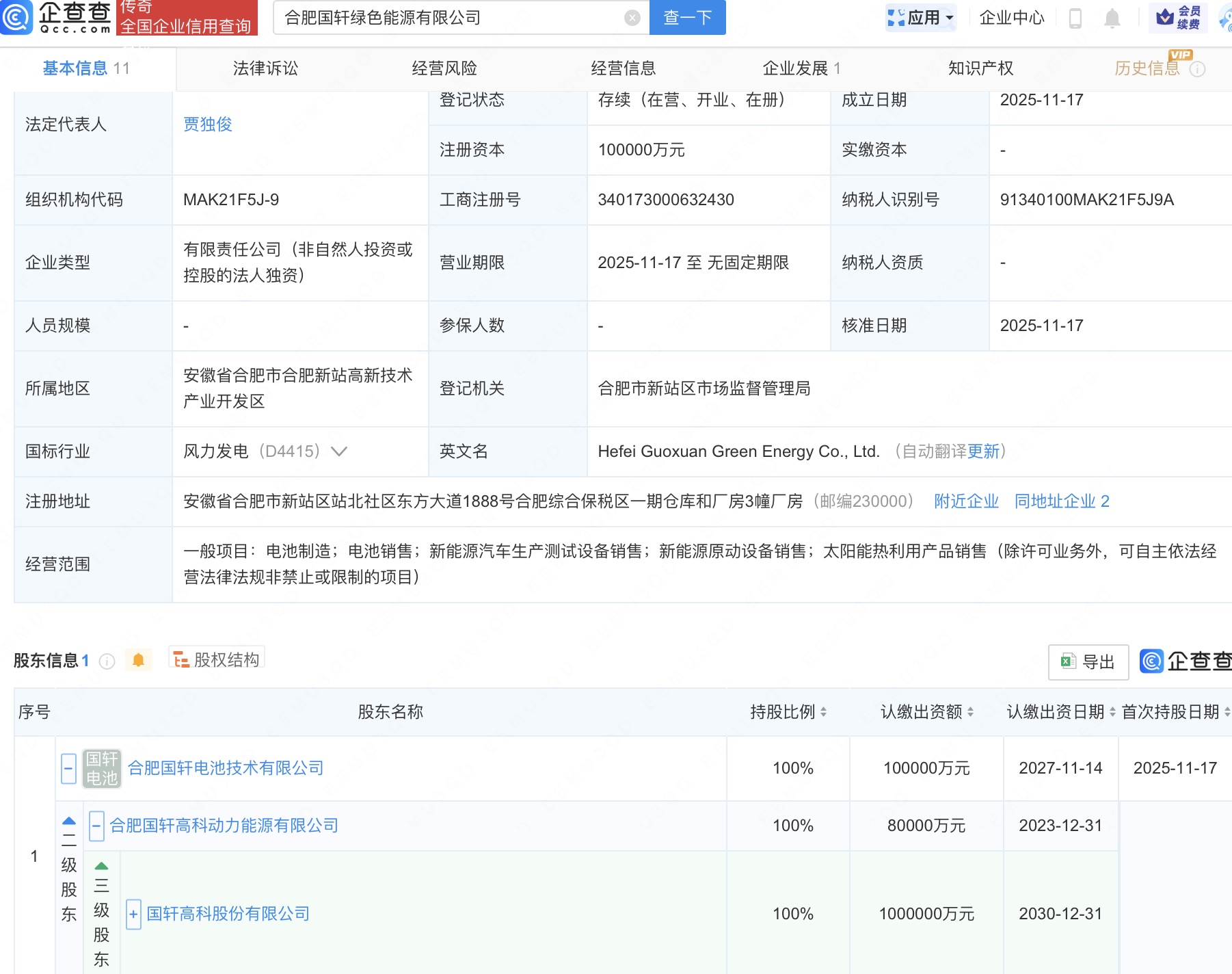
Task: Click info icon beside 历史信息 tab
Action: (1198, 69)
